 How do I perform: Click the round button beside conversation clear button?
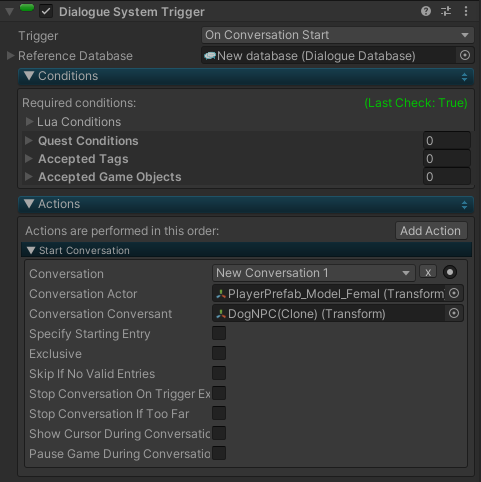click(x=450, y=272)
